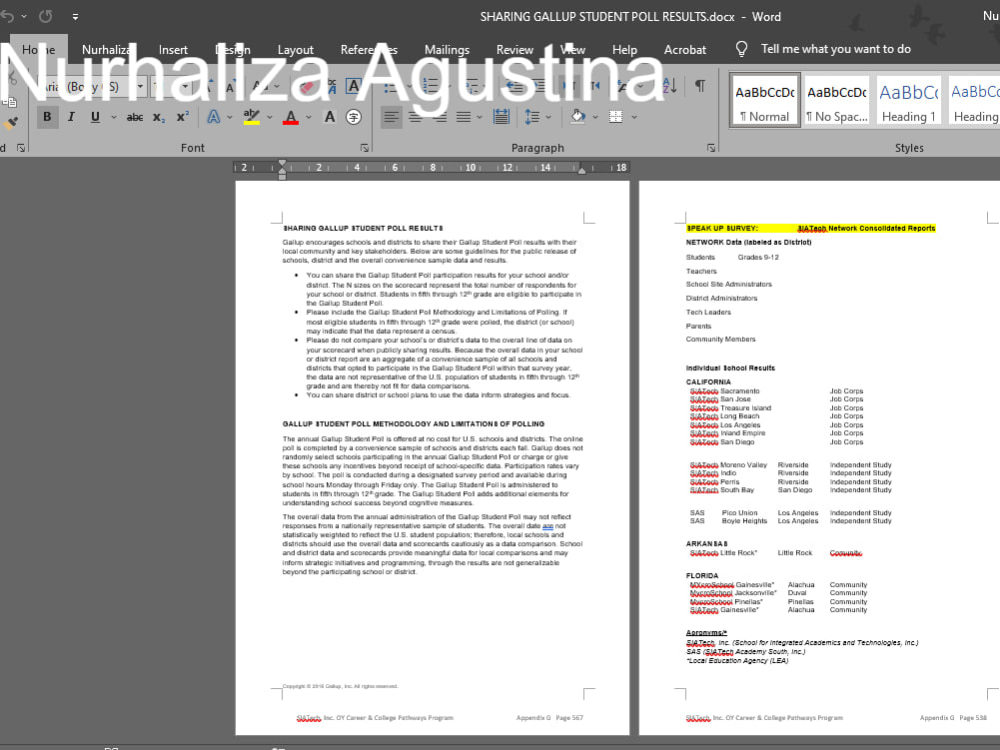The height and width of the screenshot is (750, 1000).
Task: Expand Underline style dropdown arrow
Action: pos(114,117)
